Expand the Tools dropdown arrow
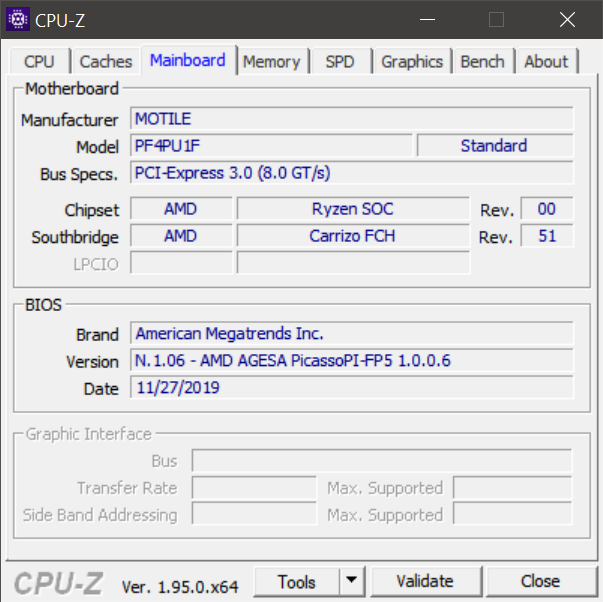 pyautogui.click(x=351, y=580)
